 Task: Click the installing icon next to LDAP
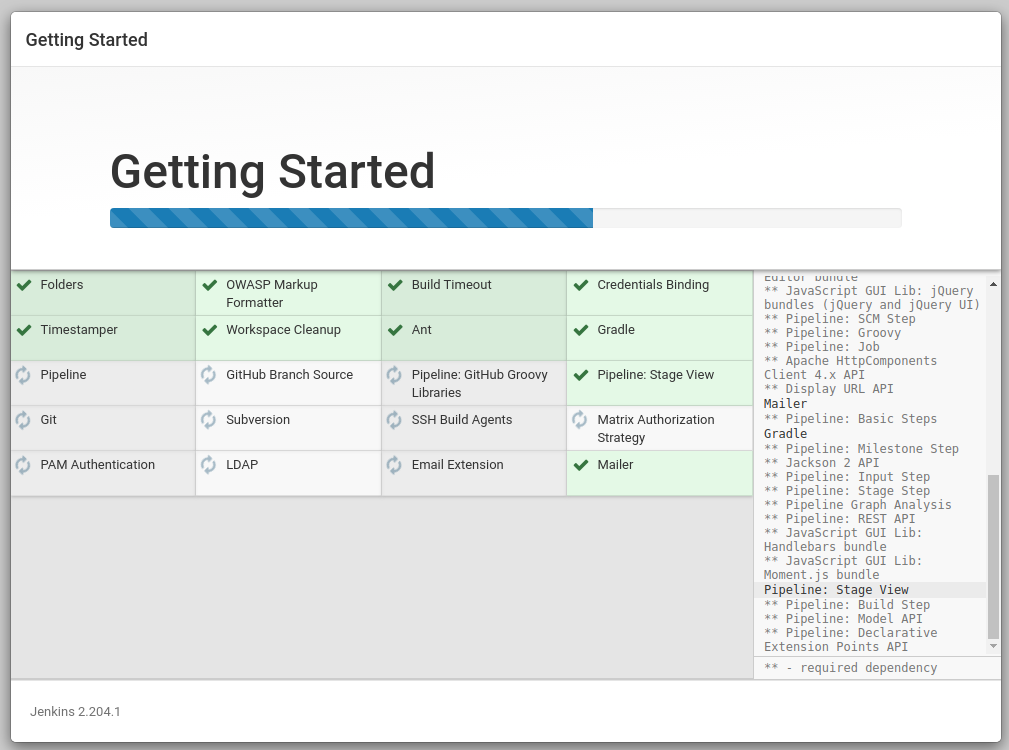point(208,465)
